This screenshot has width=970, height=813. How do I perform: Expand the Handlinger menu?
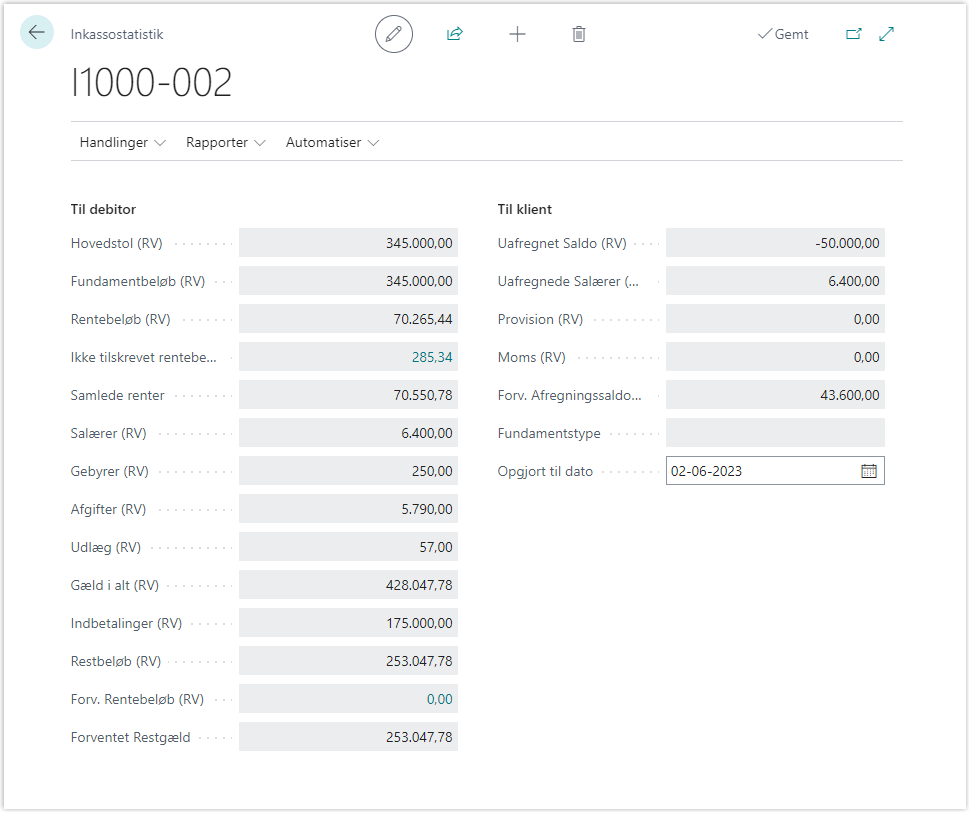[x=123, y=143]
